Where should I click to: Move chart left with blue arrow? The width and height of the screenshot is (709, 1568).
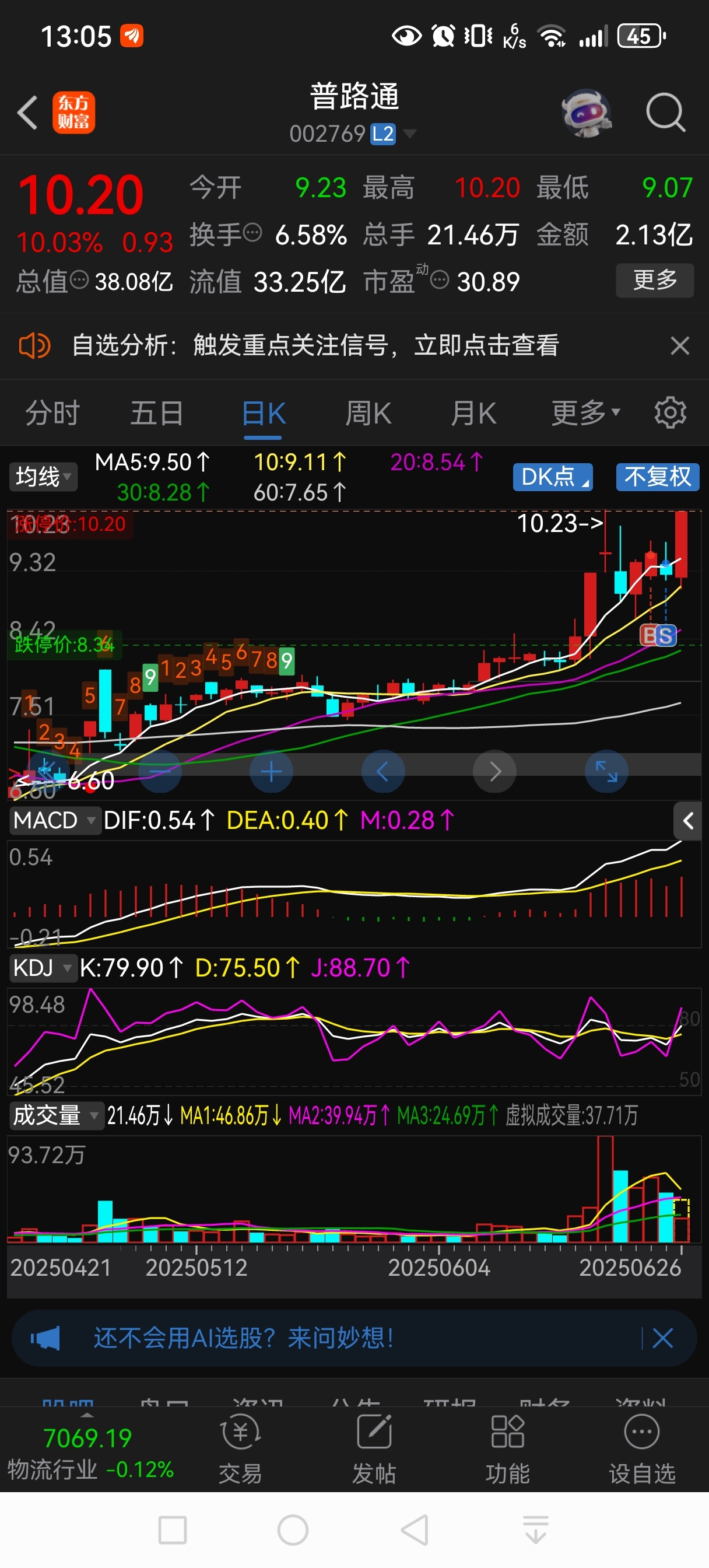383,772
